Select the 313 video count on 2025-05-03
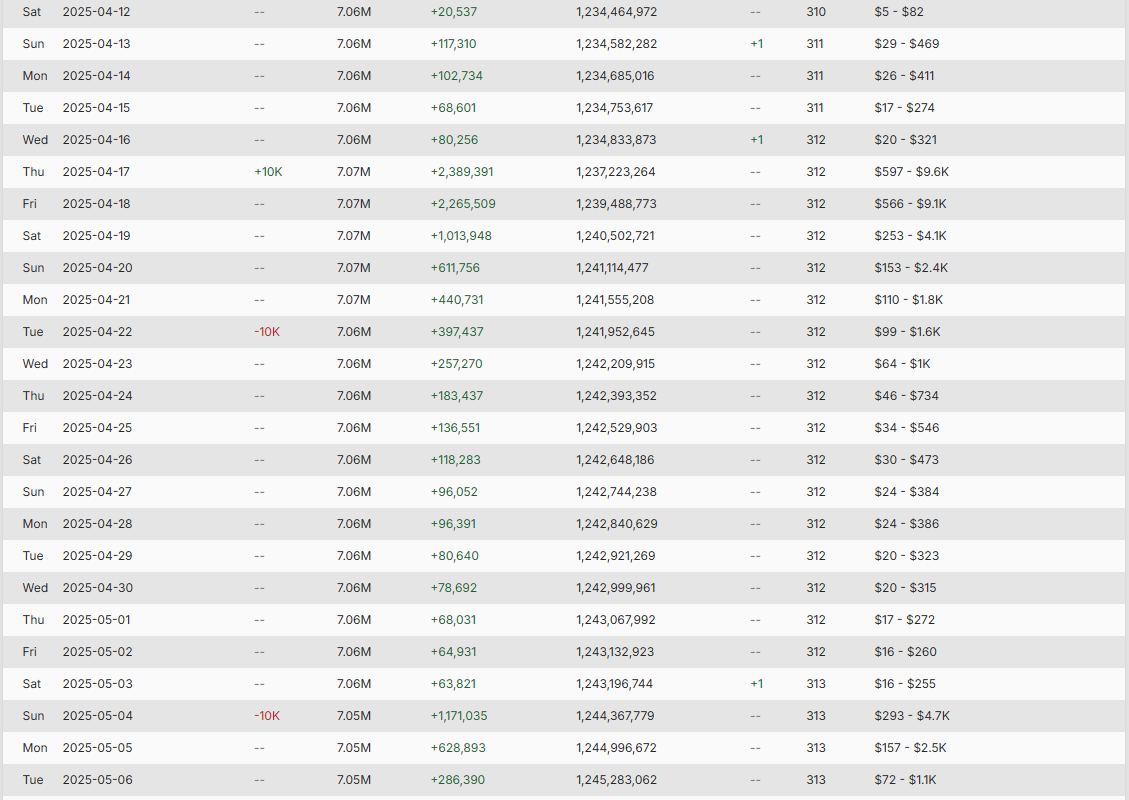The image size is (1129, 800). click(816, 684)
